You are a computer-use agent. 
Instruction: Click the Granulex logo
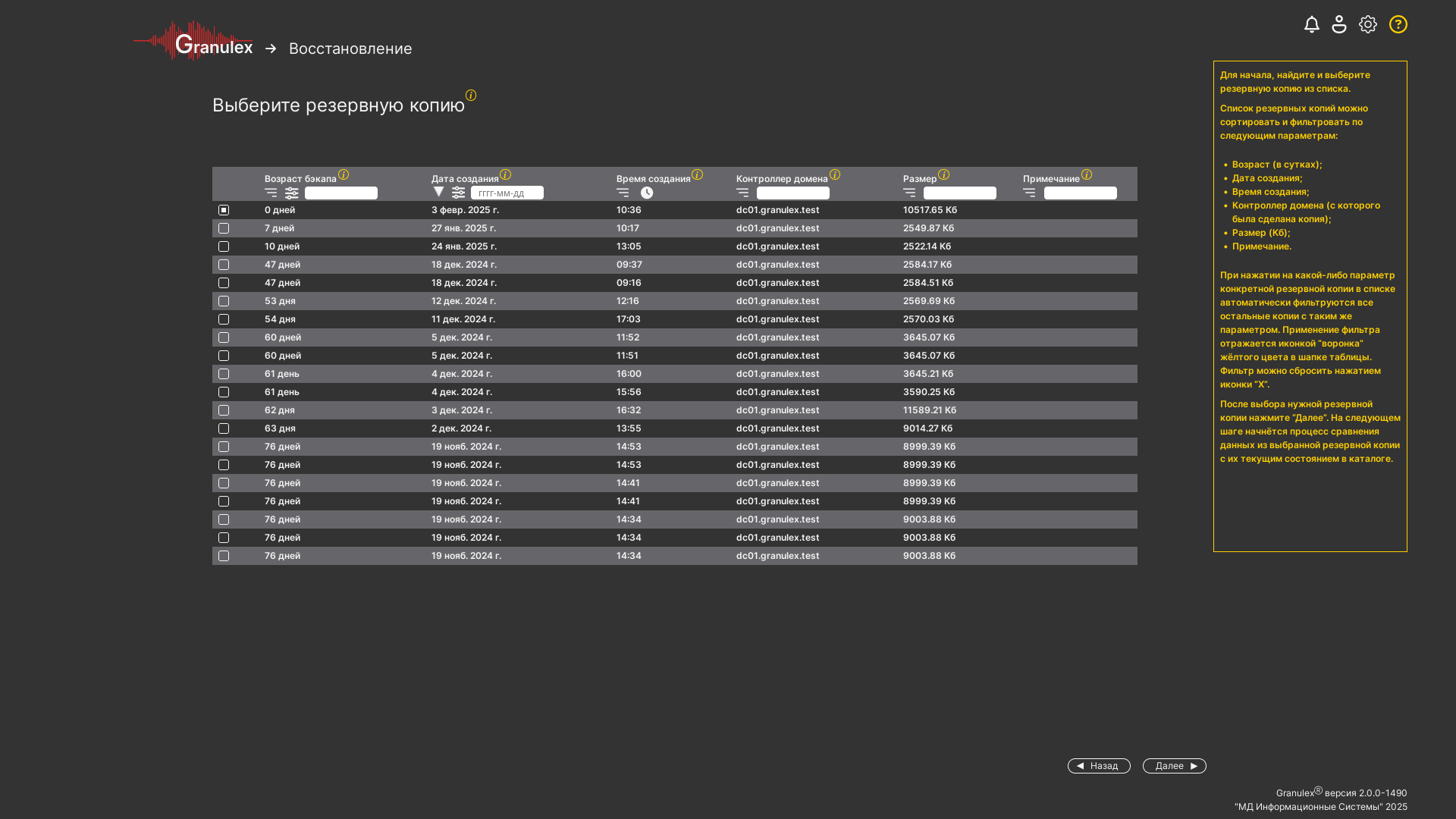click(x=193, y=41)
